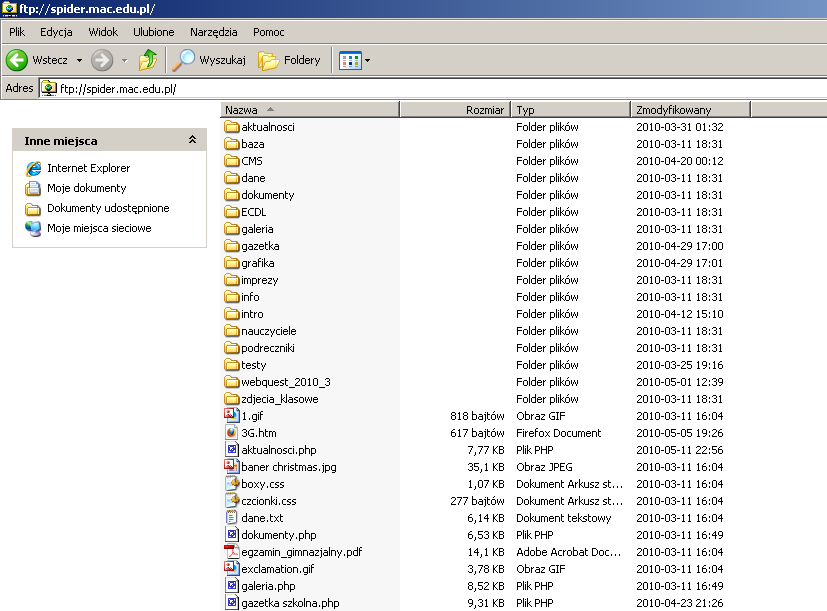Select the info folder name
Image resolution: width=827 pixels, height=611 pixels.
[x=250, y=297]
